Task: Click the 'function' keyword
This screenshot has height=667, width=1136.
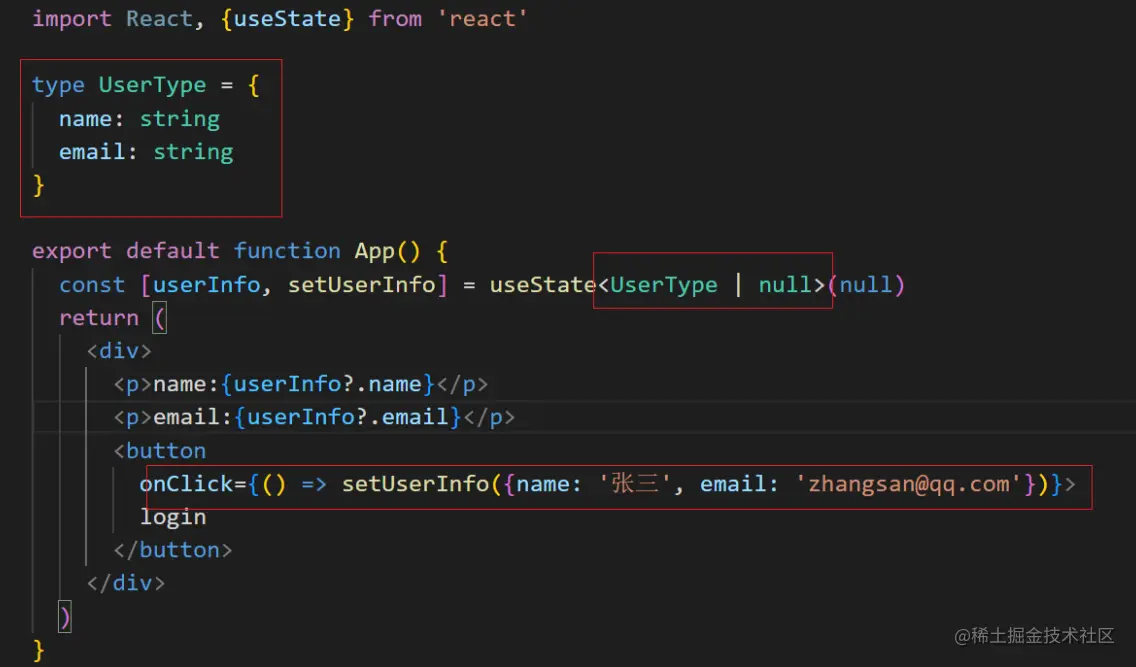Action: (287, 251)
